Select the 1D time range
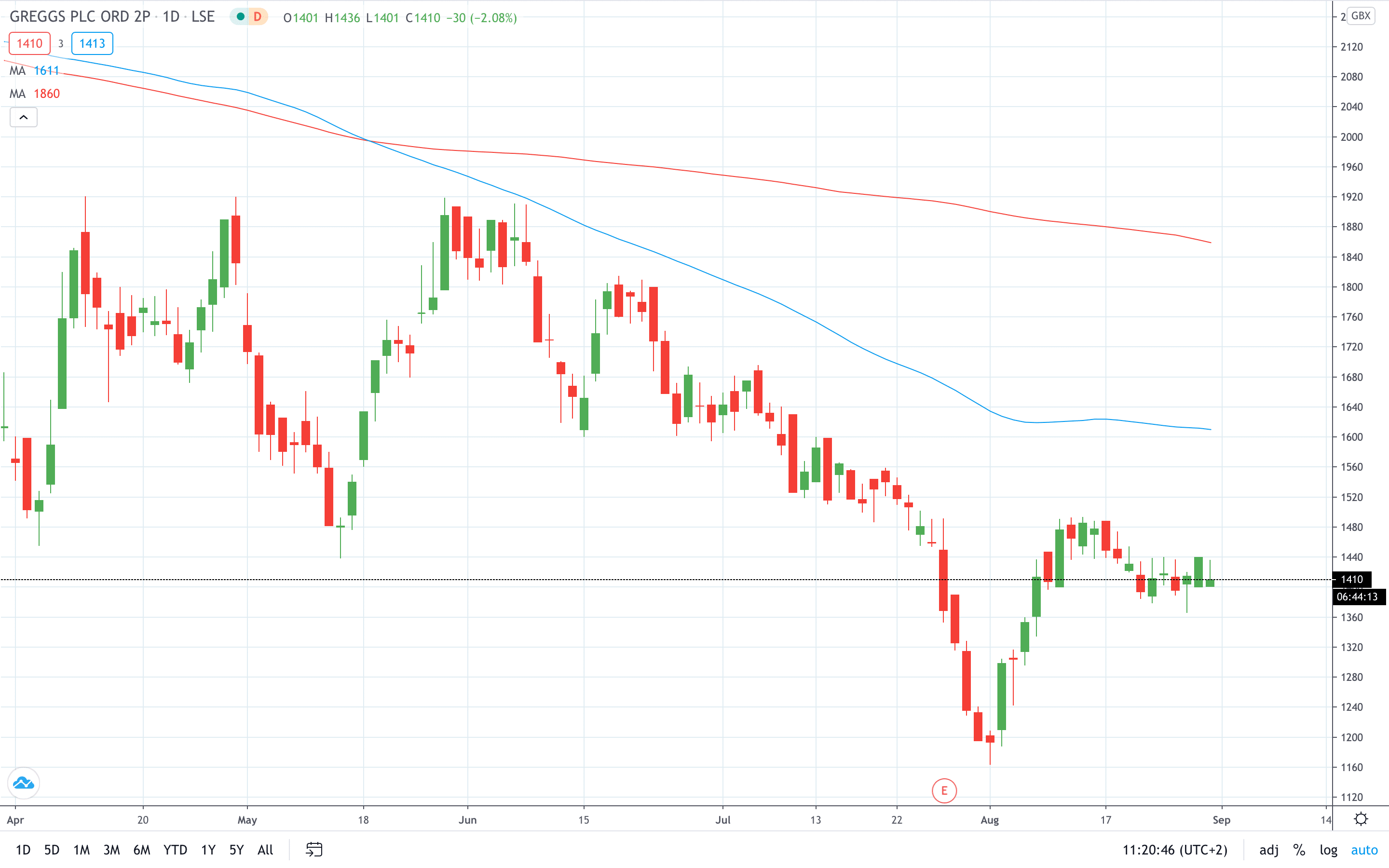This screenshot has height=868, width=1389. click(23, 850)
